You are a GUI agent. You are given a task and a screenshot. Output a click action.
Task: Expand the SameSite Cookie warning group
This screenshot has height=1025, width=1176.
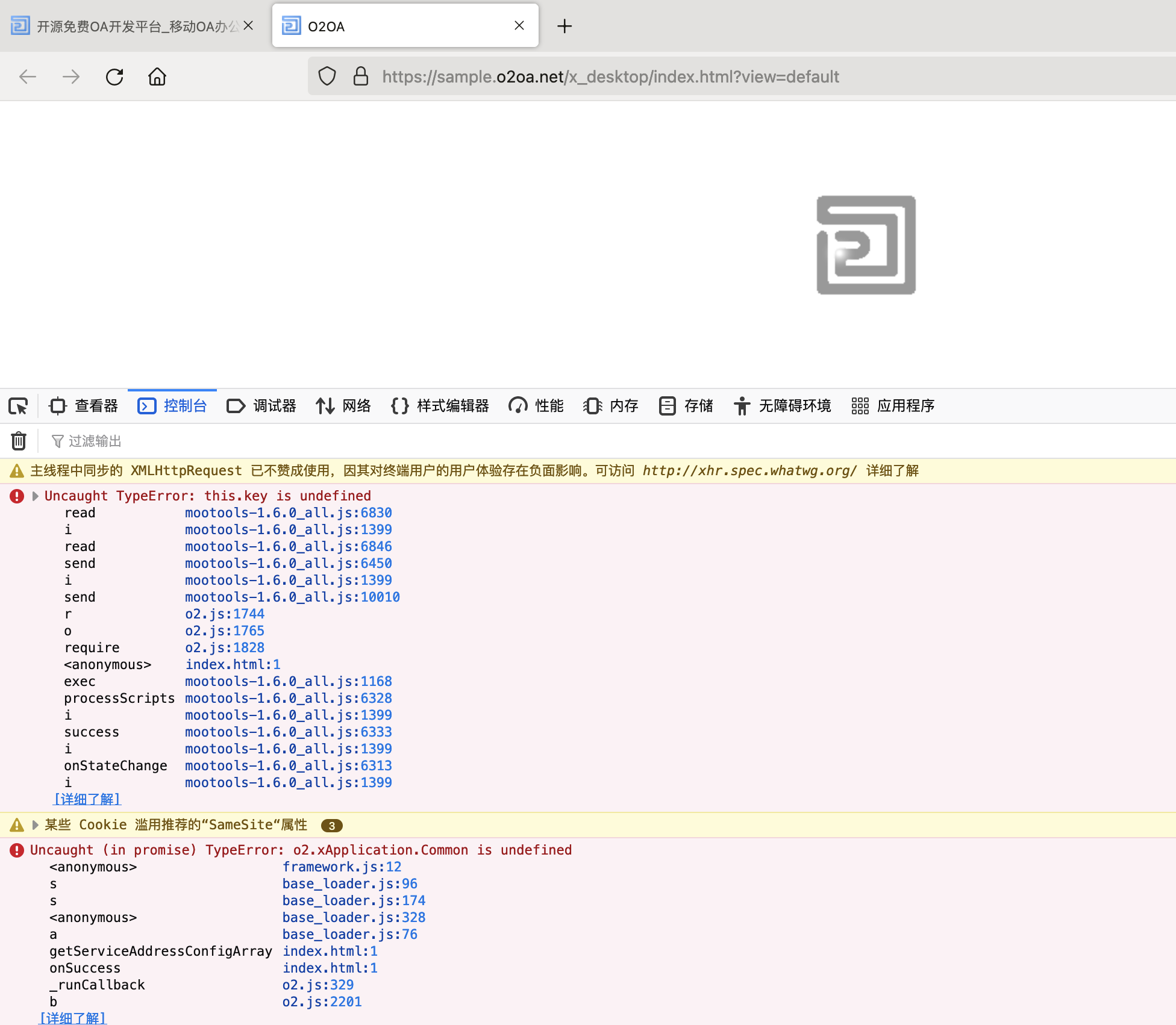tap(35, 825)
